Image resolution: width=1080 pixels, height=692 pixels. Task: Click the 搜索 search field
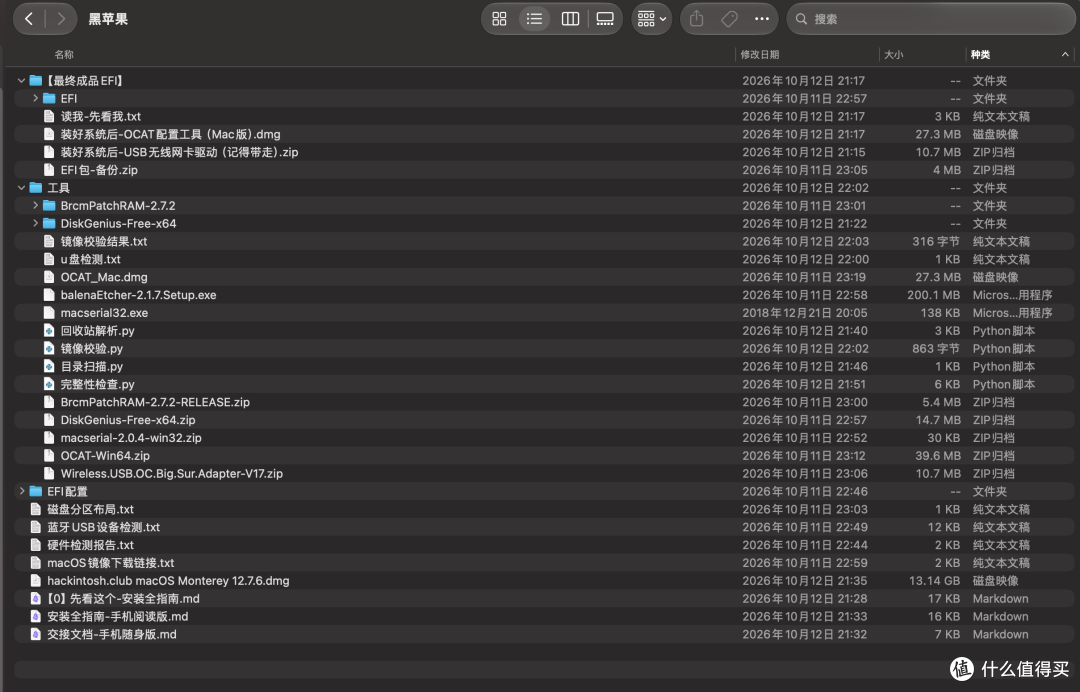click(x=931, y=19)
